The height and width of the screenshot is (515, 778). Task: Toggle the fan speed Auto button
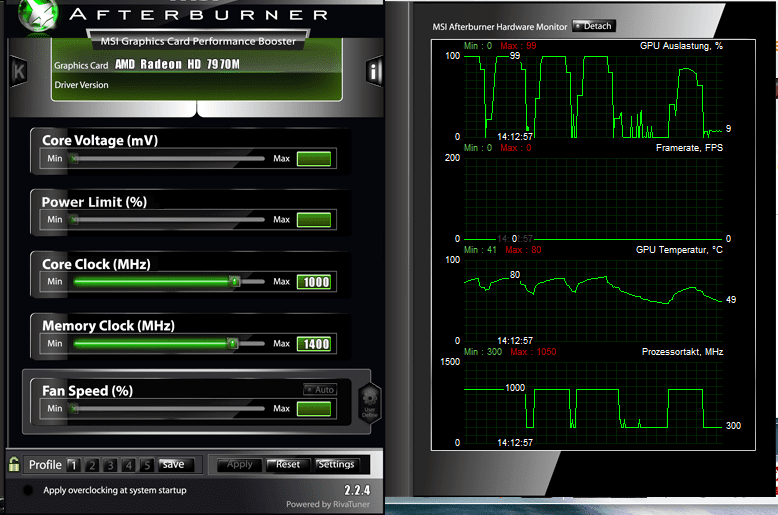(x=320, y=389)
